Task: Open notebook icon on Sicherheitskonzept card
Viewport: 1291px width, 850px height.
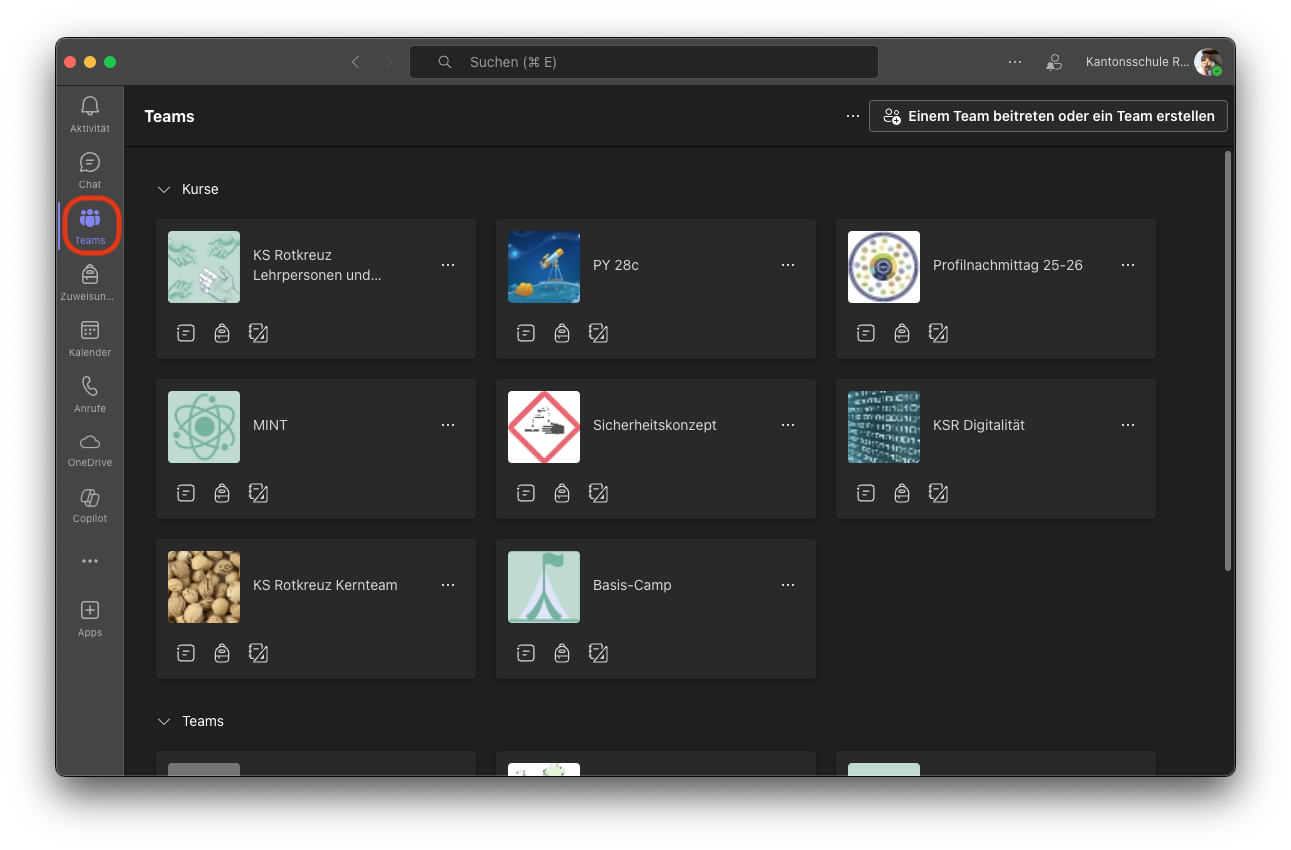Action: pos(526,493)
